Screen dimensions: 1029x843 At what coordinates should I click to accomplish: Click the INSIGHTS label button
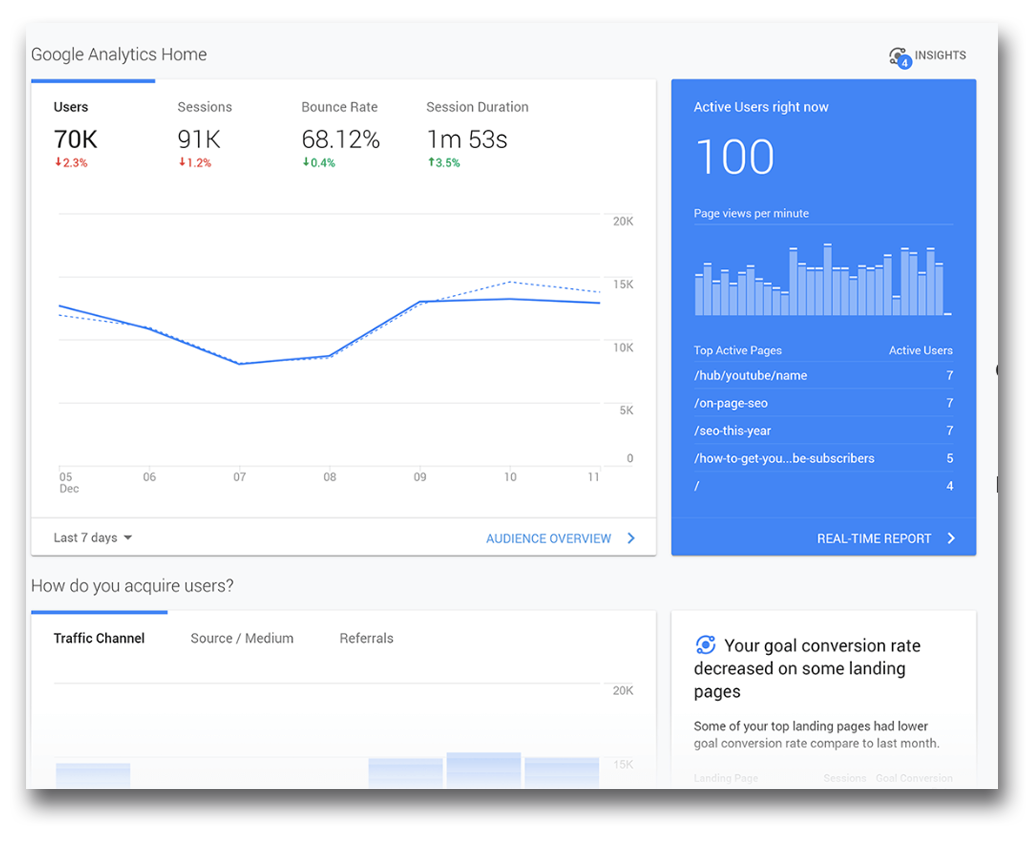tap(940, 55)
